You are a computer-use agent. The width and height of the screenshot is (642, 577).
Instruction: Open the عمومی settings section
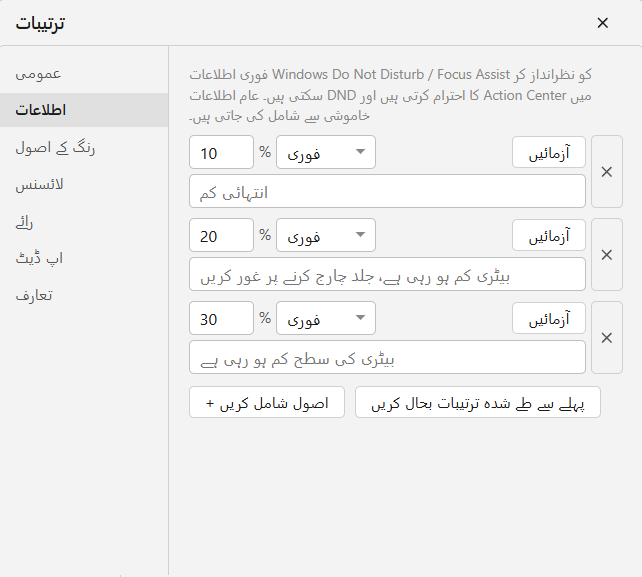click(84, 74)
